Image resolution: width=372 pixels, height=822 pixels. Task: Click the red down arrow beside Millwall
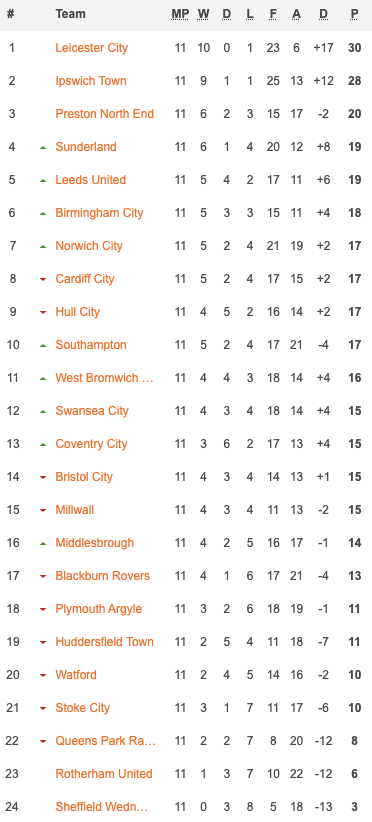pos(43,511)
